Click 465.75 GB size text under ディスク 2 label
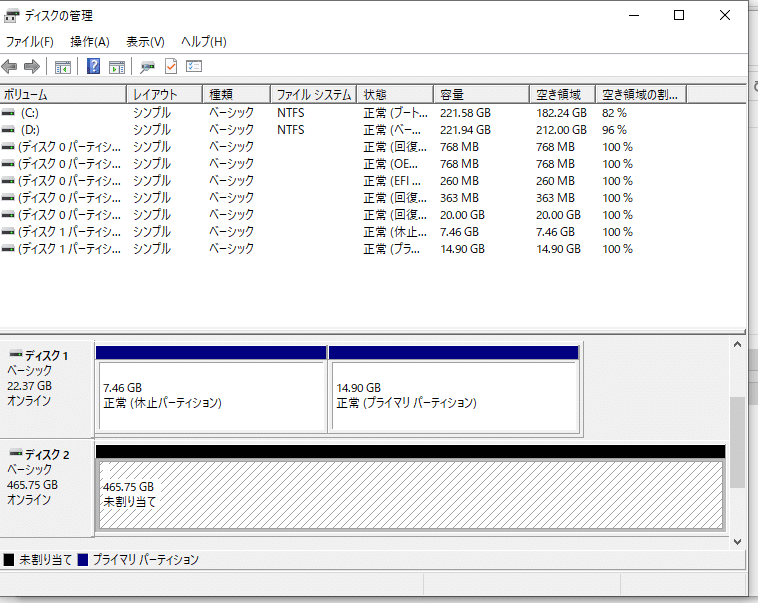 [x=32, y=485]
